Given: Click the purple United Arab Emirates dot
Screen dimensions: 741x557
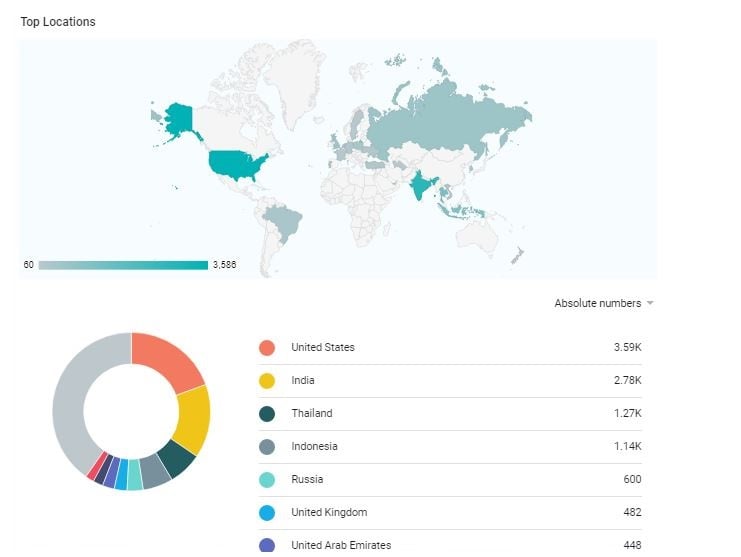Looking at the screenshot, I should 267,545.
